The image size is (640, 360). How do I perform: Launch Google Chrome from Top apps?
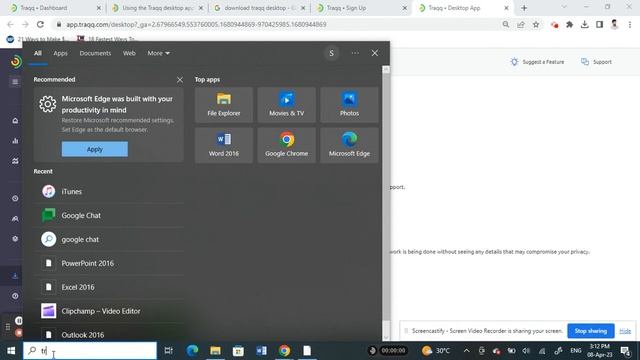point(287,145)
